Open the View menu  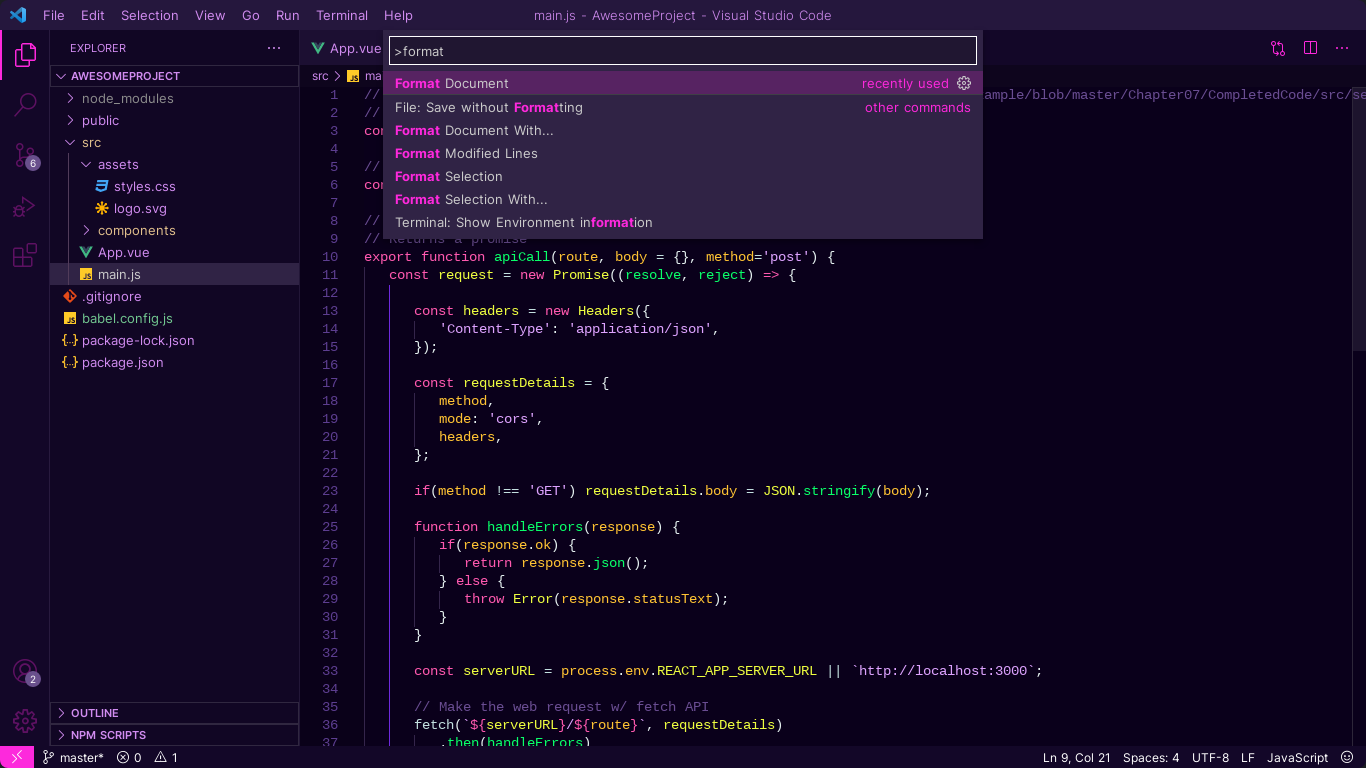(x=210, y=15)
